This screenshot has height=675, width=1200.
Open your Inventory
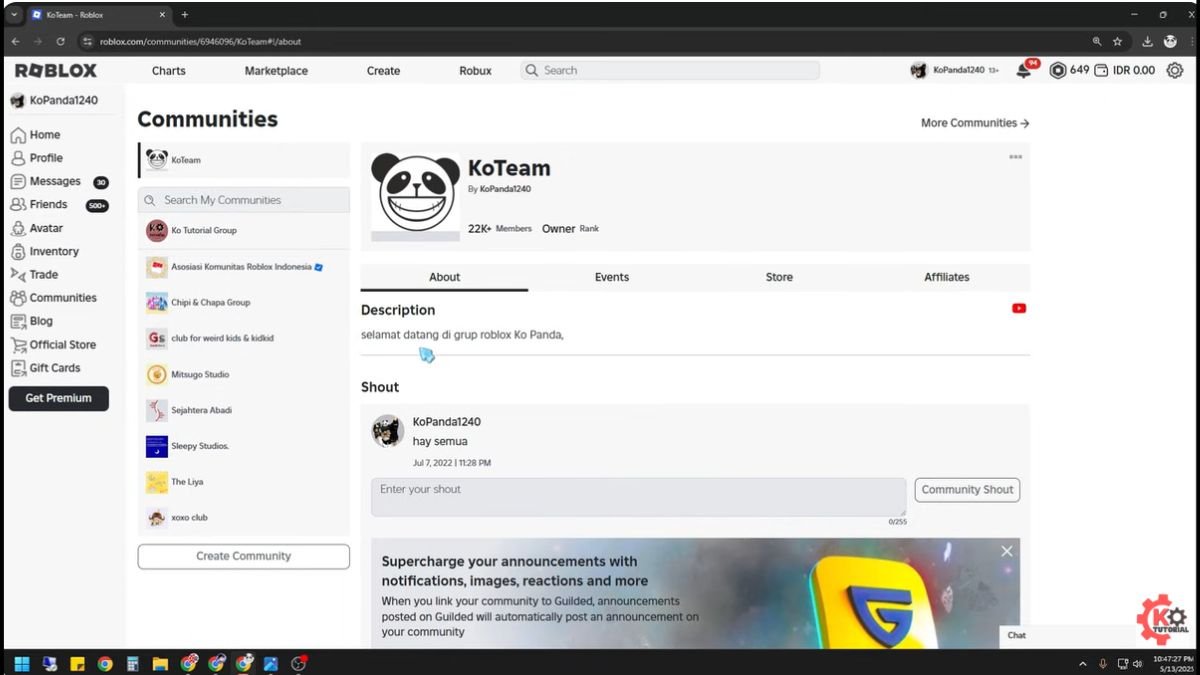pyautogui.click(x=52, y=251)
